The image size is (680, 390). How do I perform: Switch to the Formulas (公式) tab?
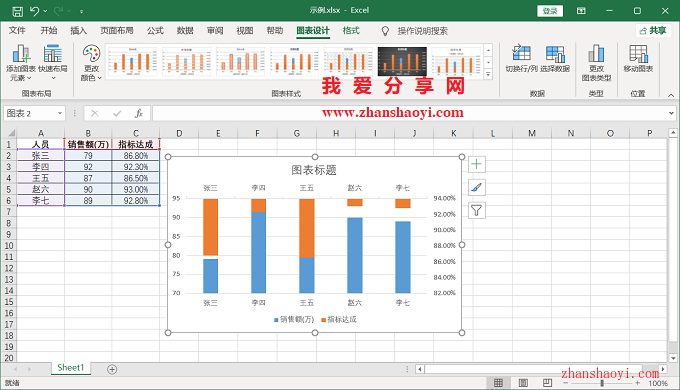coord(155,30)
